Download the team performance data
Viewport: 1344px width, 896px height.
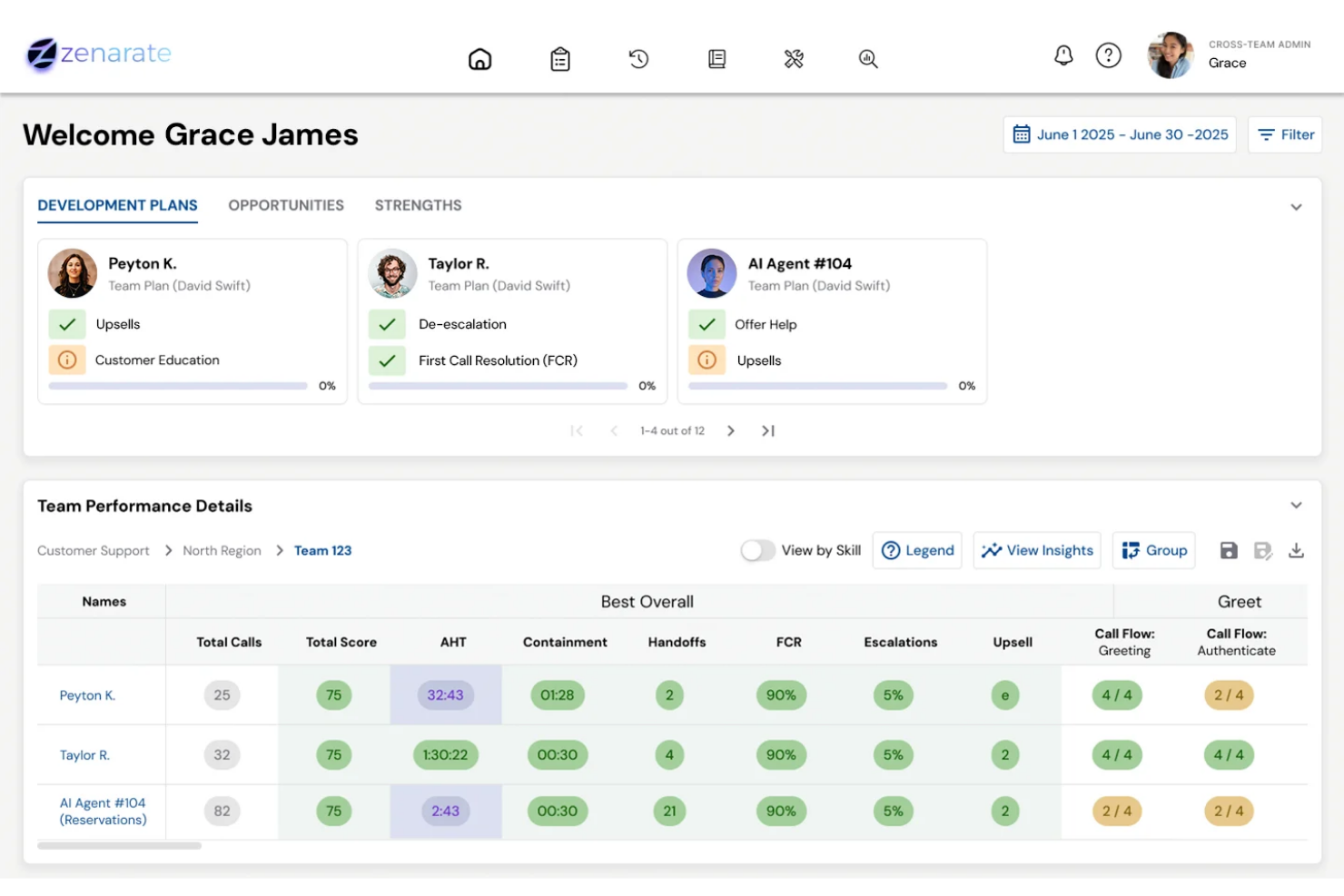pos(1297,550)
